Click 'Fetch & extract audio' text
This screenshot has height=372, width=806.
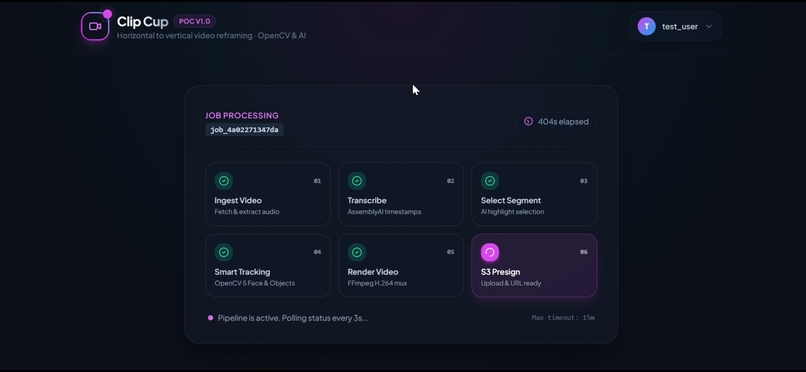click(x=247, y=212)
